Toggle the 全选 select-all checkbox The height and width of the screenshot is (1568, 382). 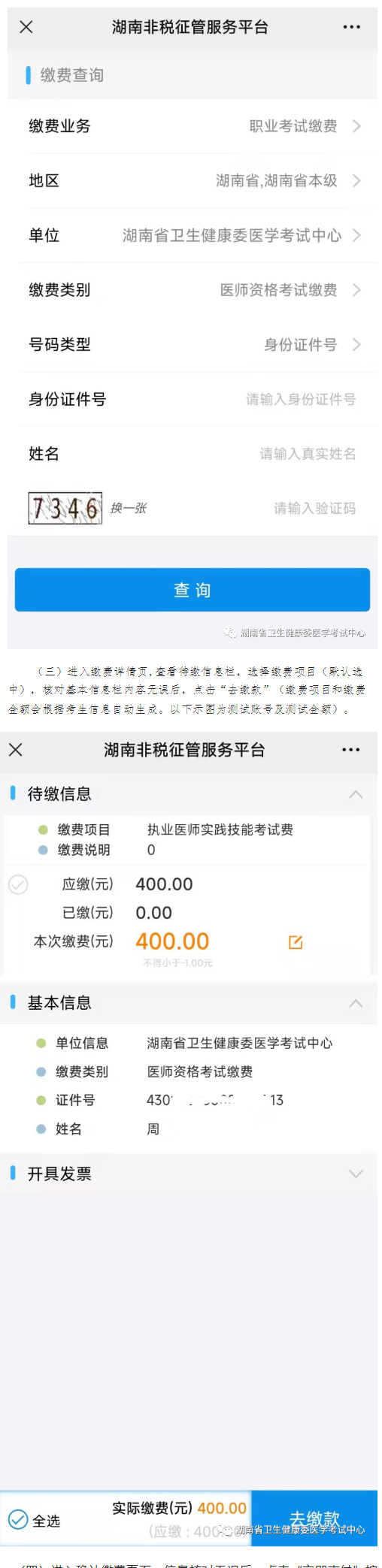[18, 1520]
